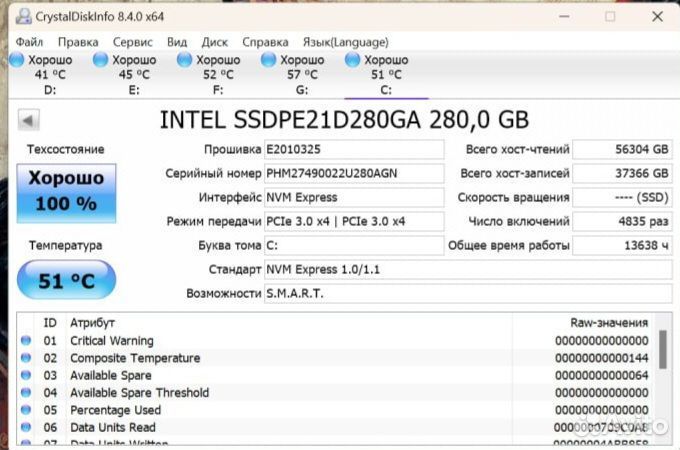Select the Available Spare attribute name
Image resolution: width=680 pixels, height=450 pixels.
click(x=111, y=375)
